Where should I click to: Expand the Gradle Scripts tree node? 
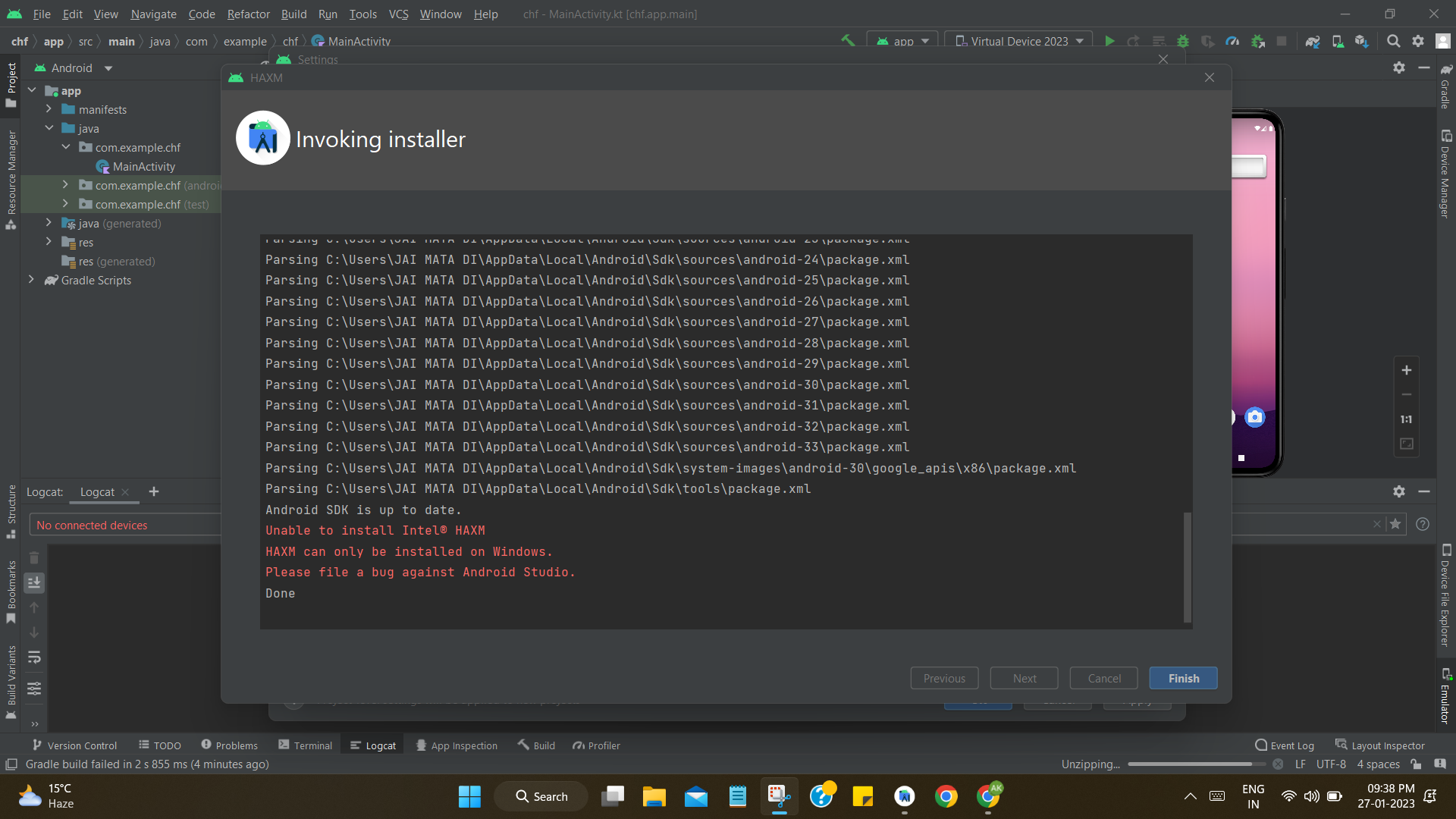coord(31,280)
